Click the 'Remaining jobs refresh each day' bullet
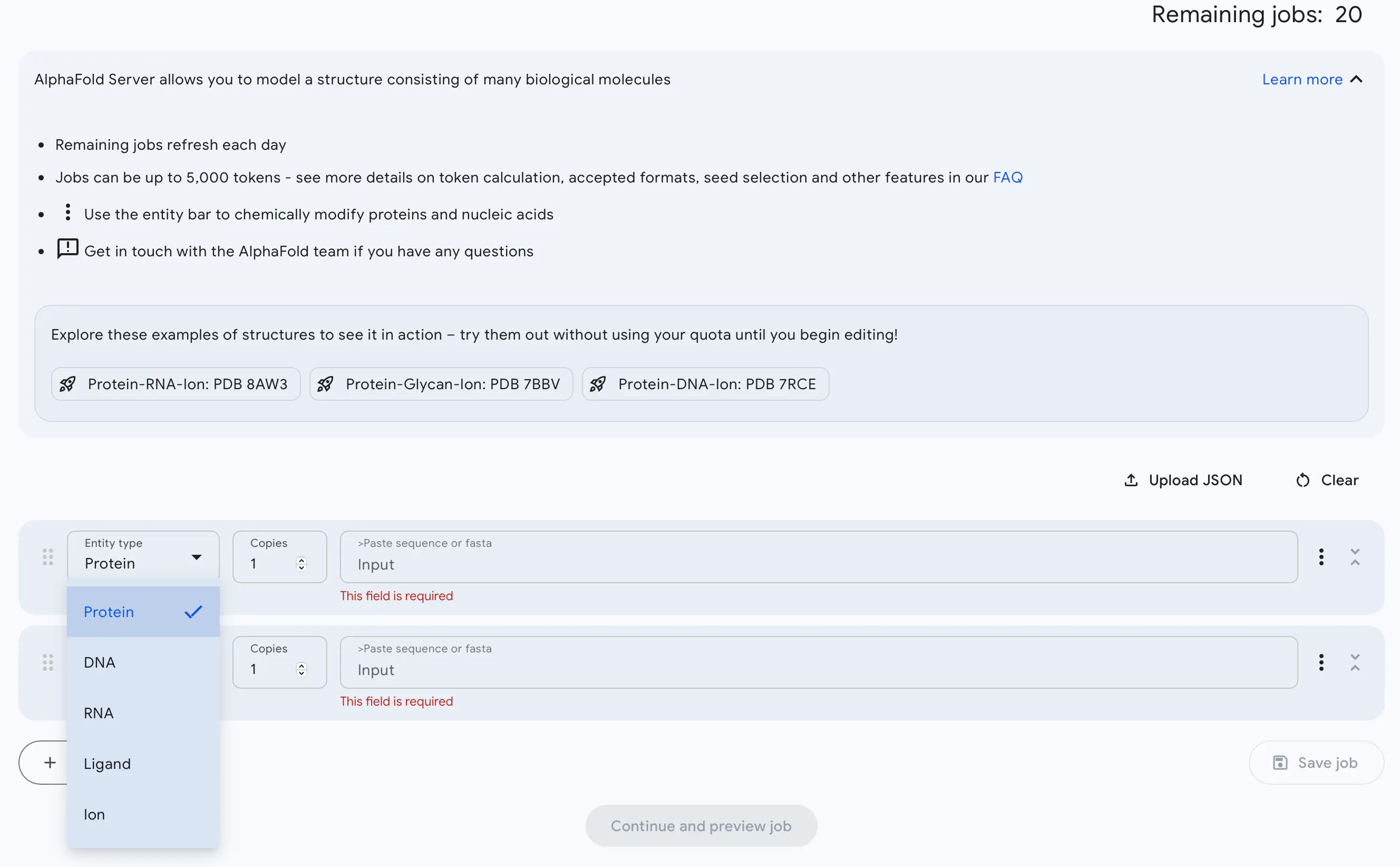Viewport: 1400px width, 867px height. (x=171, y=144)
